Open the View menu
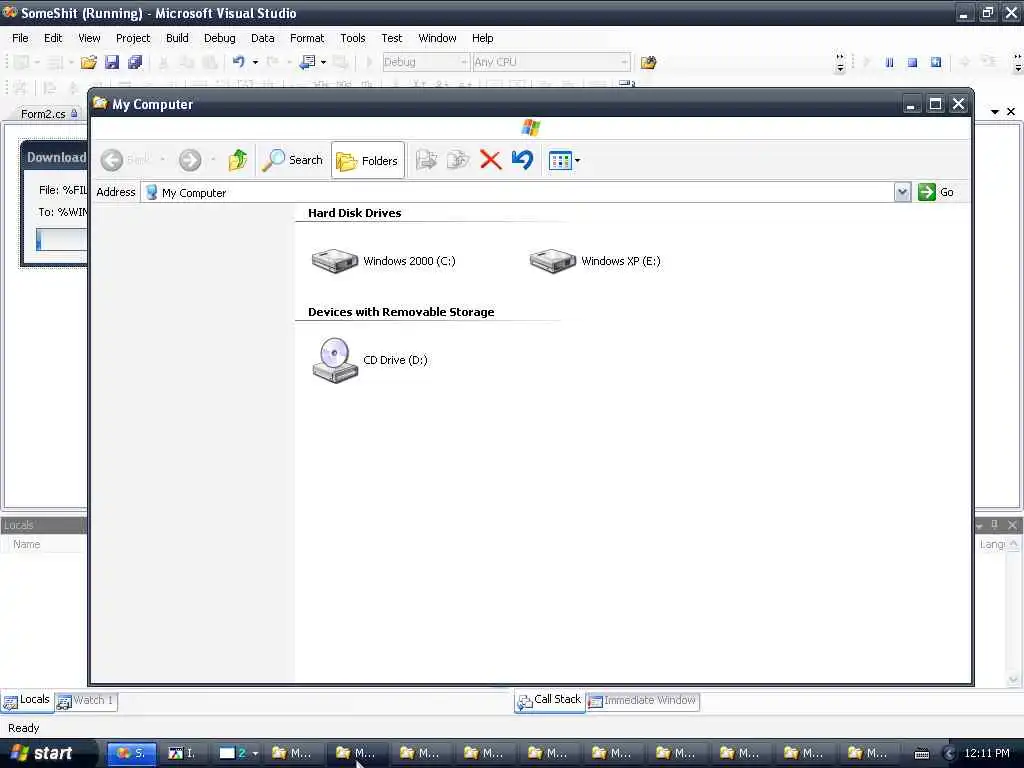This screenshot has height=768, width=1024. point(89,38)
